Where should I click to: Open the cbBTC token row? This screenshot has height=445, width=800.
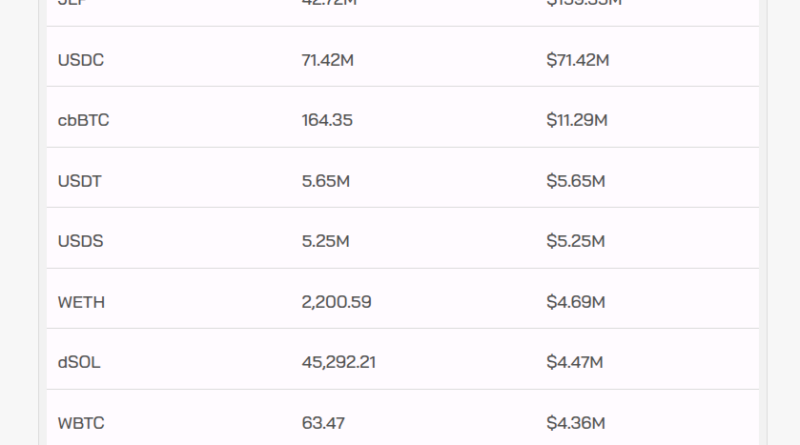coord(84,121)
